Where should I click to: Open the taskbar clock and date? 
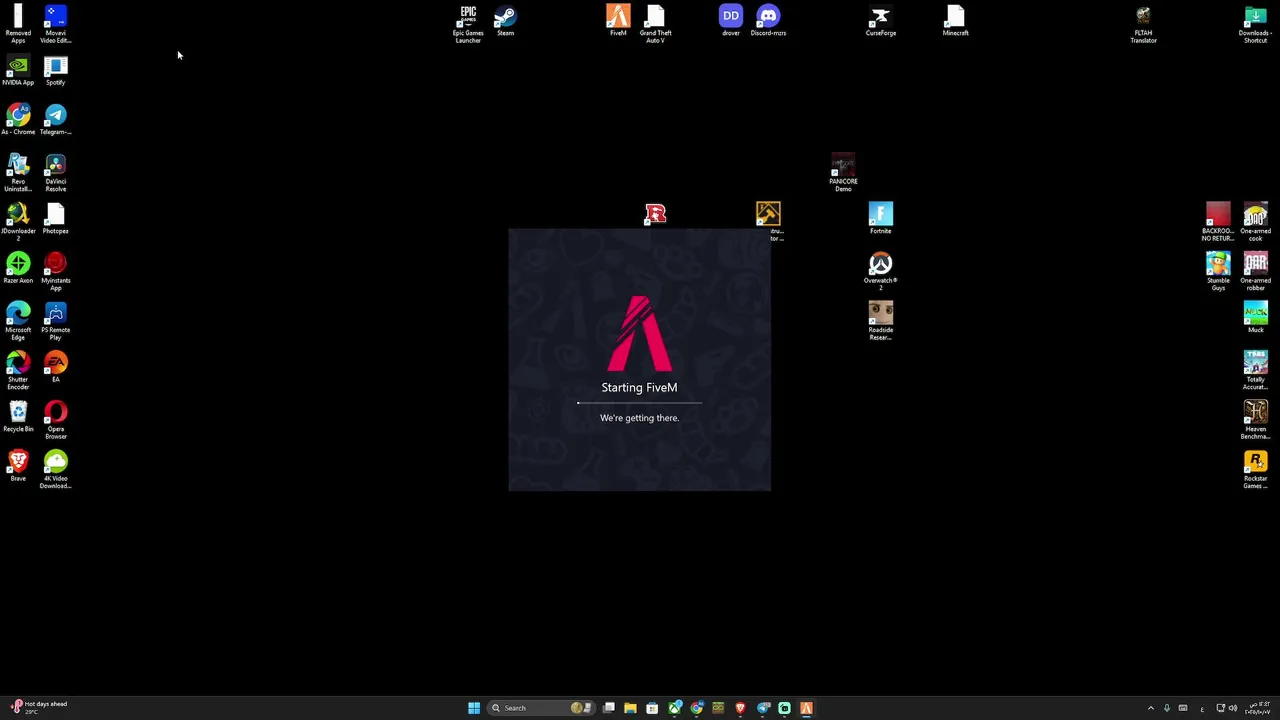1257,708
